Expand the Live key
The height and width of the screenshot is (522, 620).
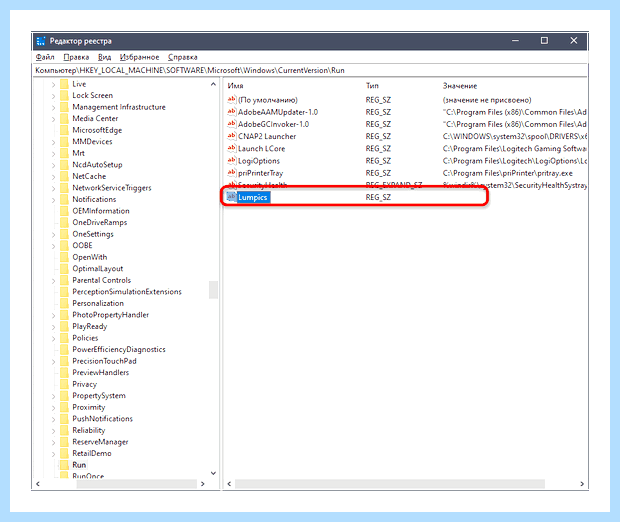click(x=53, y=84)
